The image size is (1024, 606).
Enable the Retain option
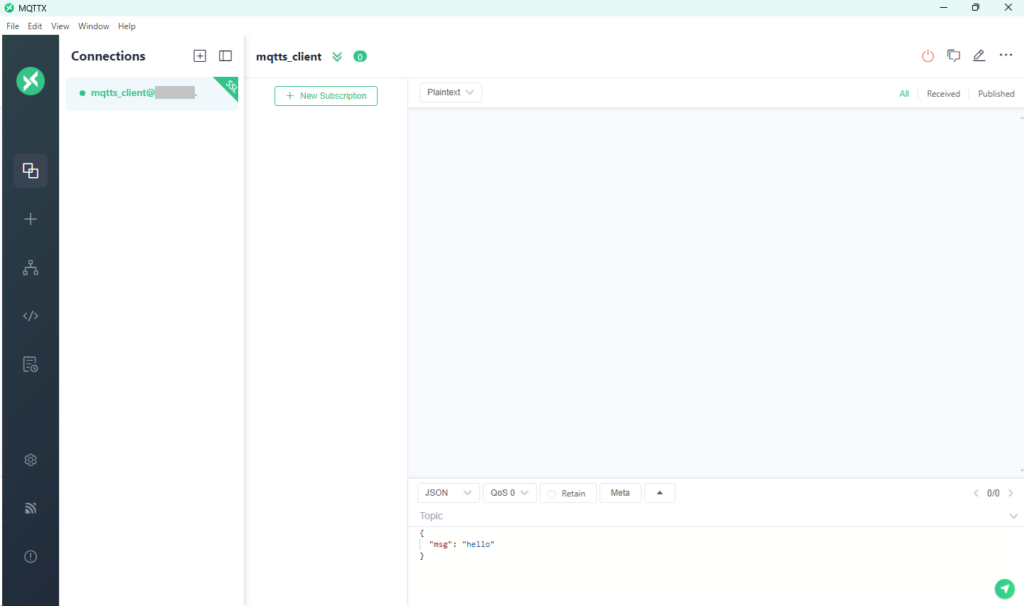click(x=567, y=493)
